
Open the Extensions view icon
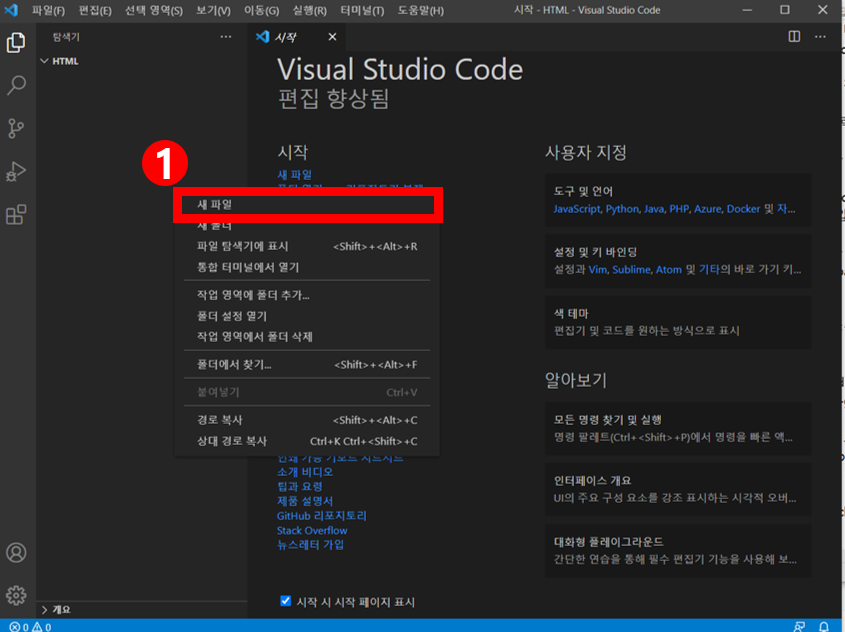tap(16, 214)
